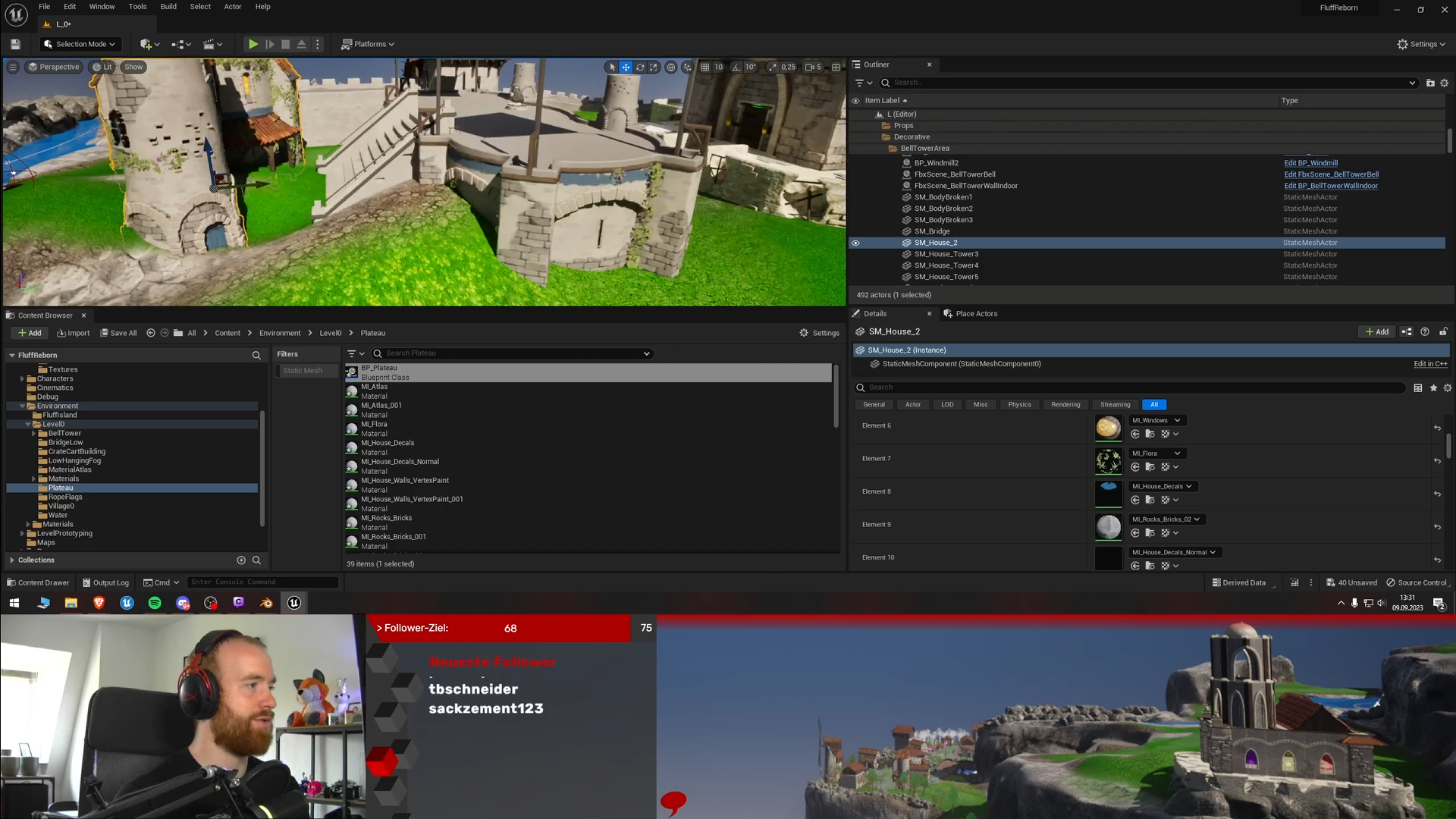
Task: Open Edit FbxScene_BellTowerBell link
Action: 1331,174
